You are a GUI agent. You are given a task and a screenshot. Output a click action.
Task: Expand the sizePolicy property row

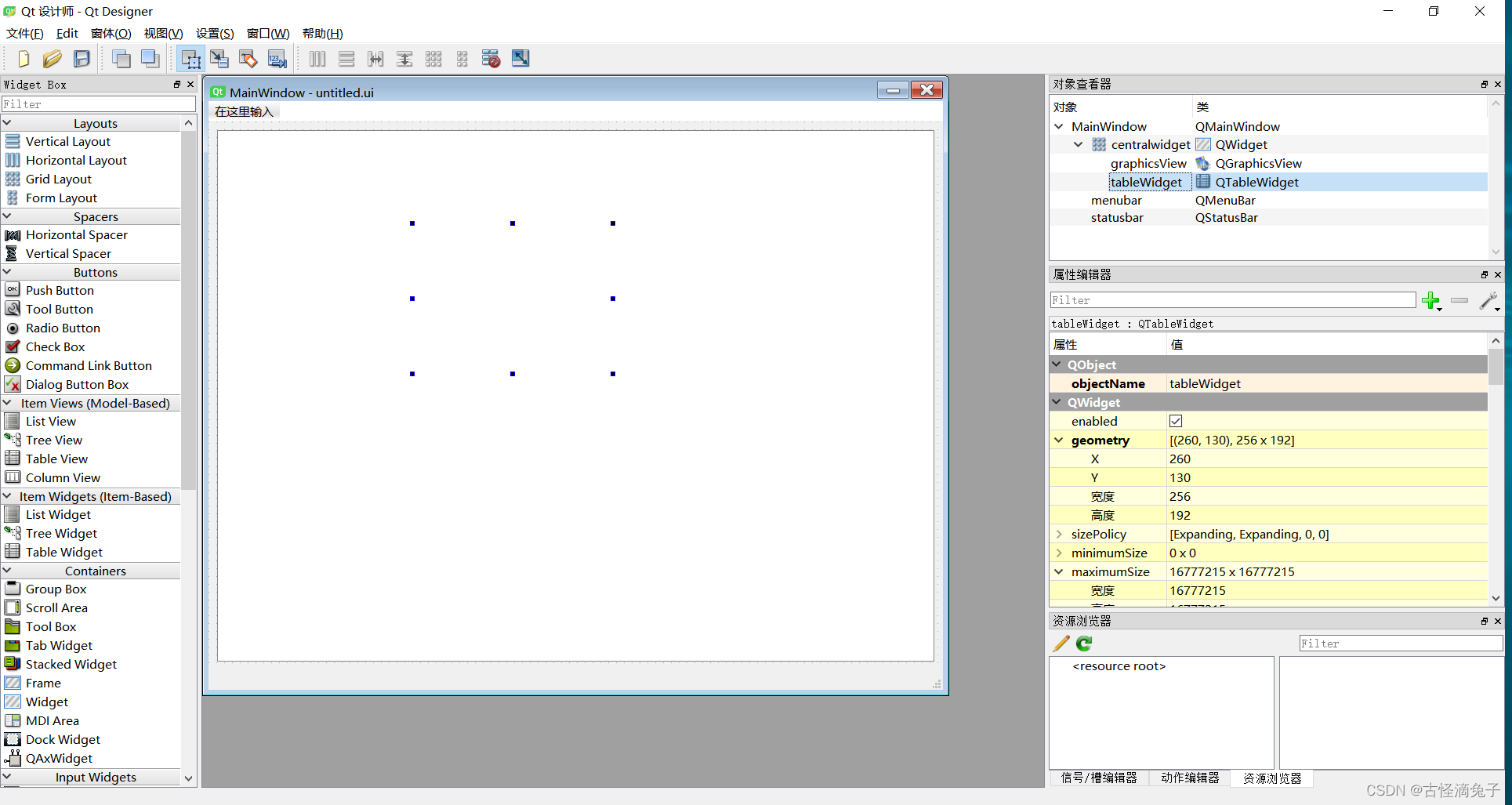pyautogui.click(x=1060, y=534)
